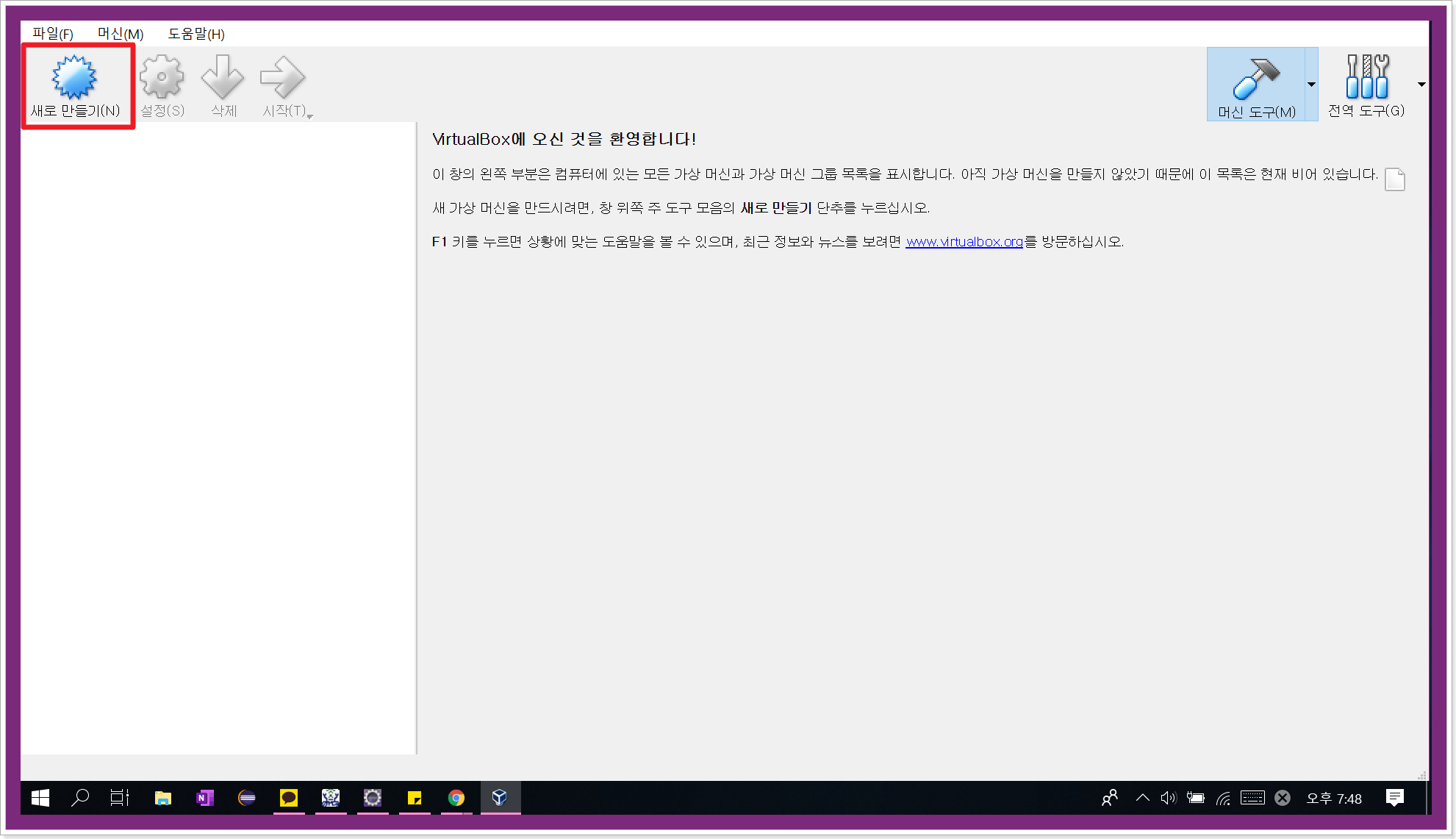Expand the 시작(T) start options arrow
The height and width of the screenshot is (839, 1456).
pyautogui.click(x=310, y=116)
